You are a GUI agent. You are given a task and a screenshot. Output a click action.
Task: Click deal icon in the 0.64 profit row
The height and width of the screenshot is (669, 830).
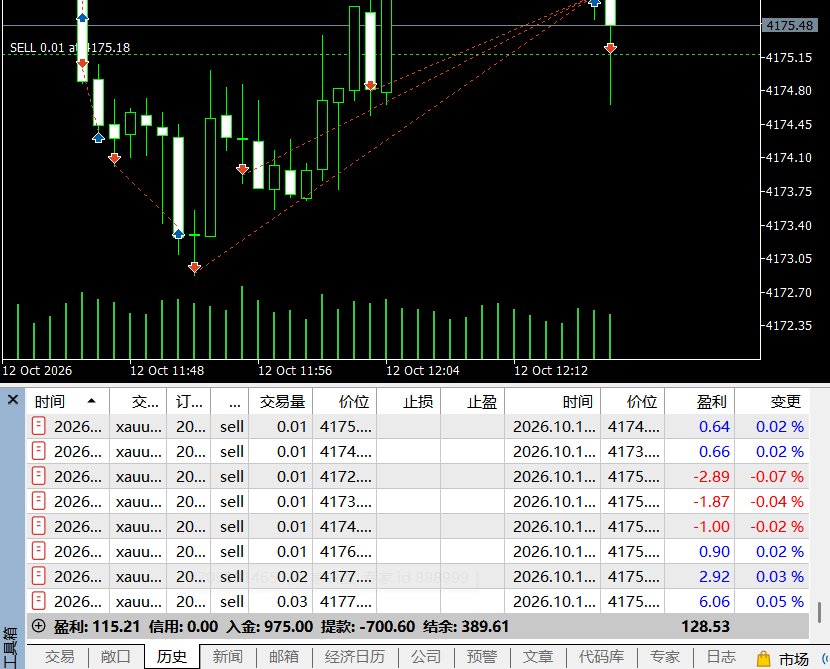39,426
